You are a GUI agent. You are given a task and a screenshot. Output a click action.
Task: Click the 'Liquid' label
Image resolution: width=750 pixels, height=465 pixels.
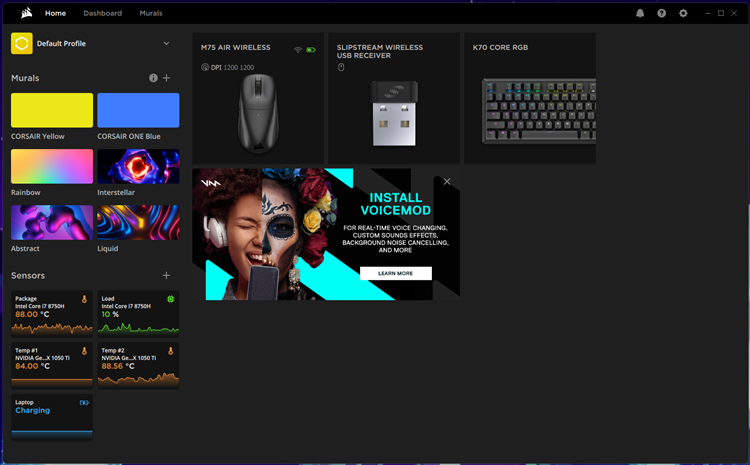pyautogui.click(x=108, y=249)
